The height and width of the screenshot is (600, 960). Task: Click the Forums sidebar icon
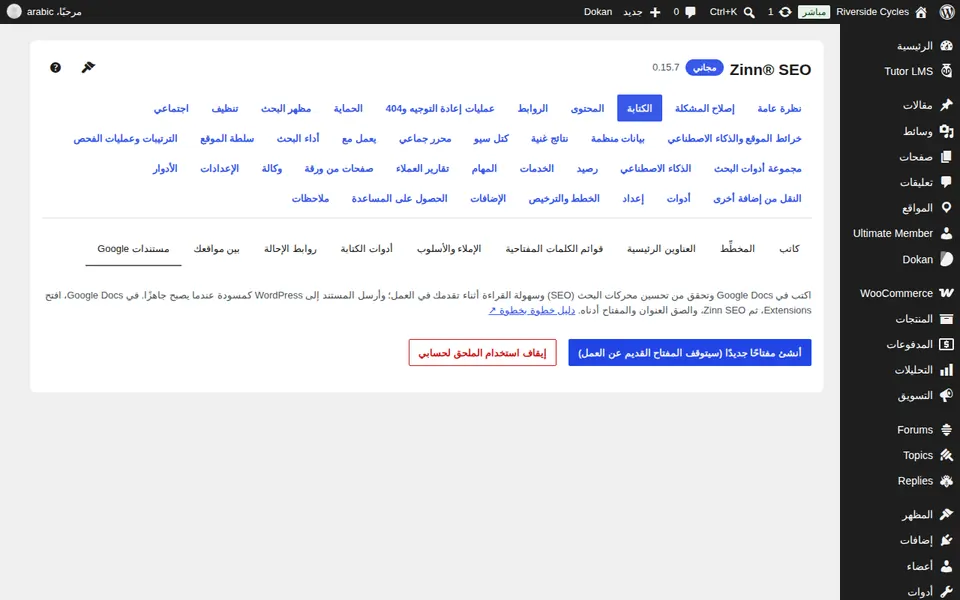(x=947, y=429)
